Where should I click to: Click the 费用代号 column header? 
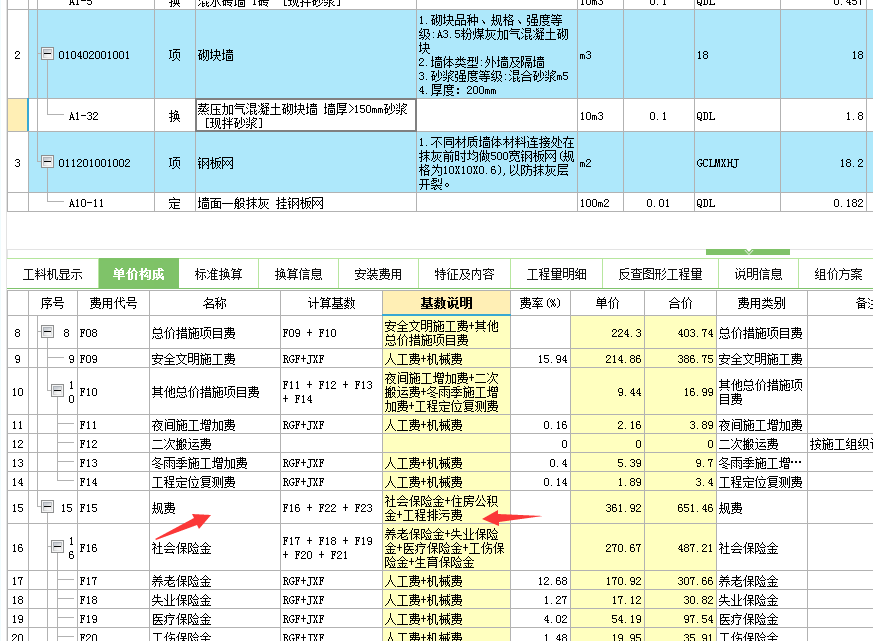pos(114,303)
